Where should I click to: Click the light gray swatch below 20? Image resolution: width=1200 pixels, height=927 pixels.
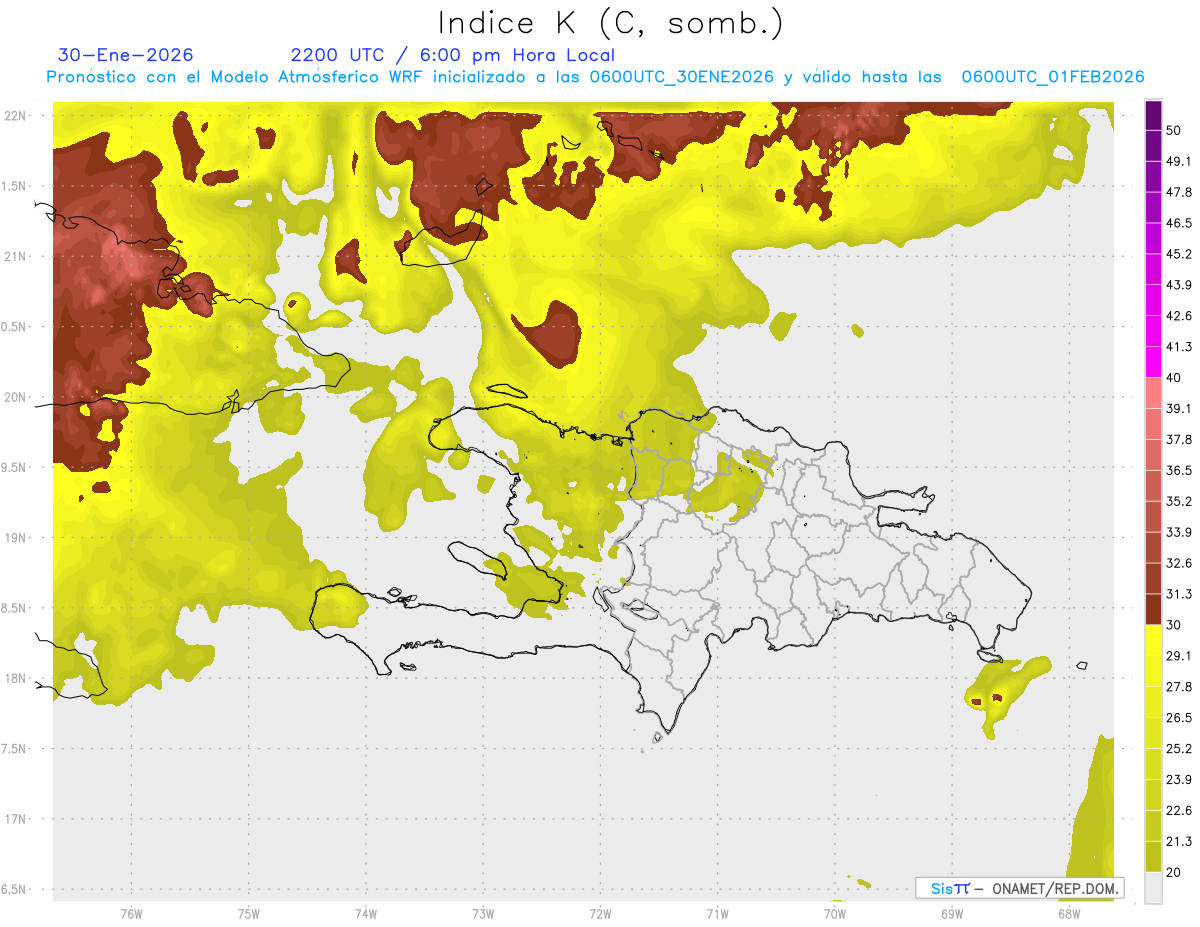point(1153,887)
